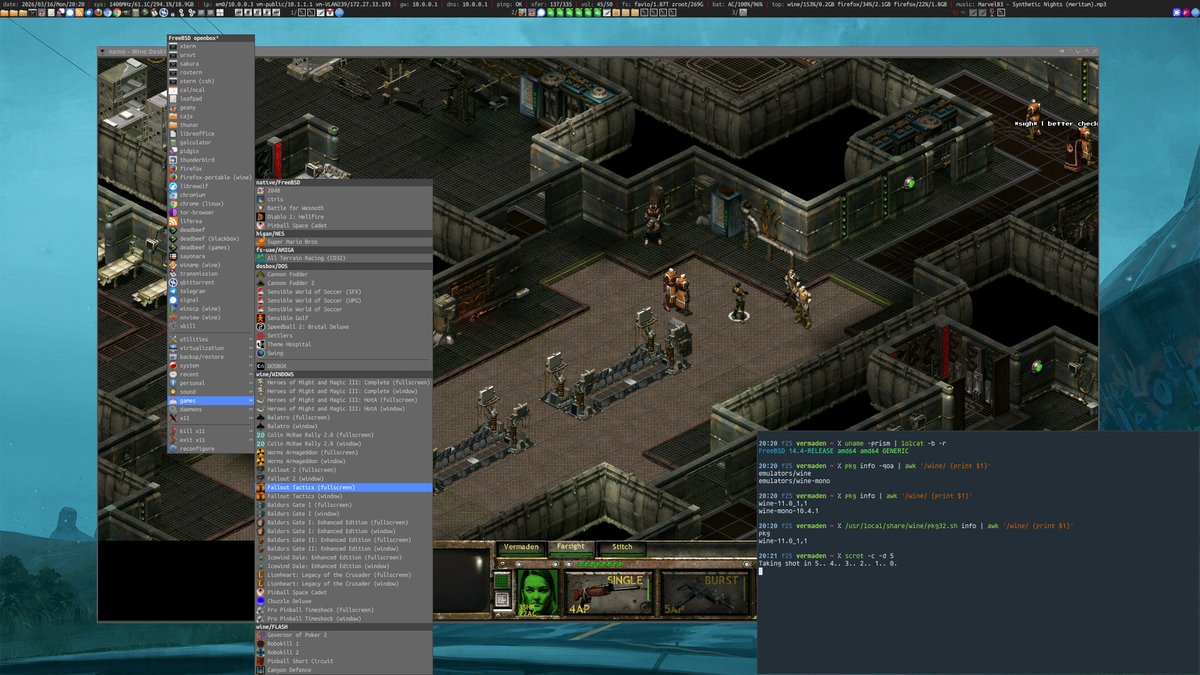Viewport: 1200px width, 675px height.
Task: Run xkill from the menu
Action: point(211,325)
